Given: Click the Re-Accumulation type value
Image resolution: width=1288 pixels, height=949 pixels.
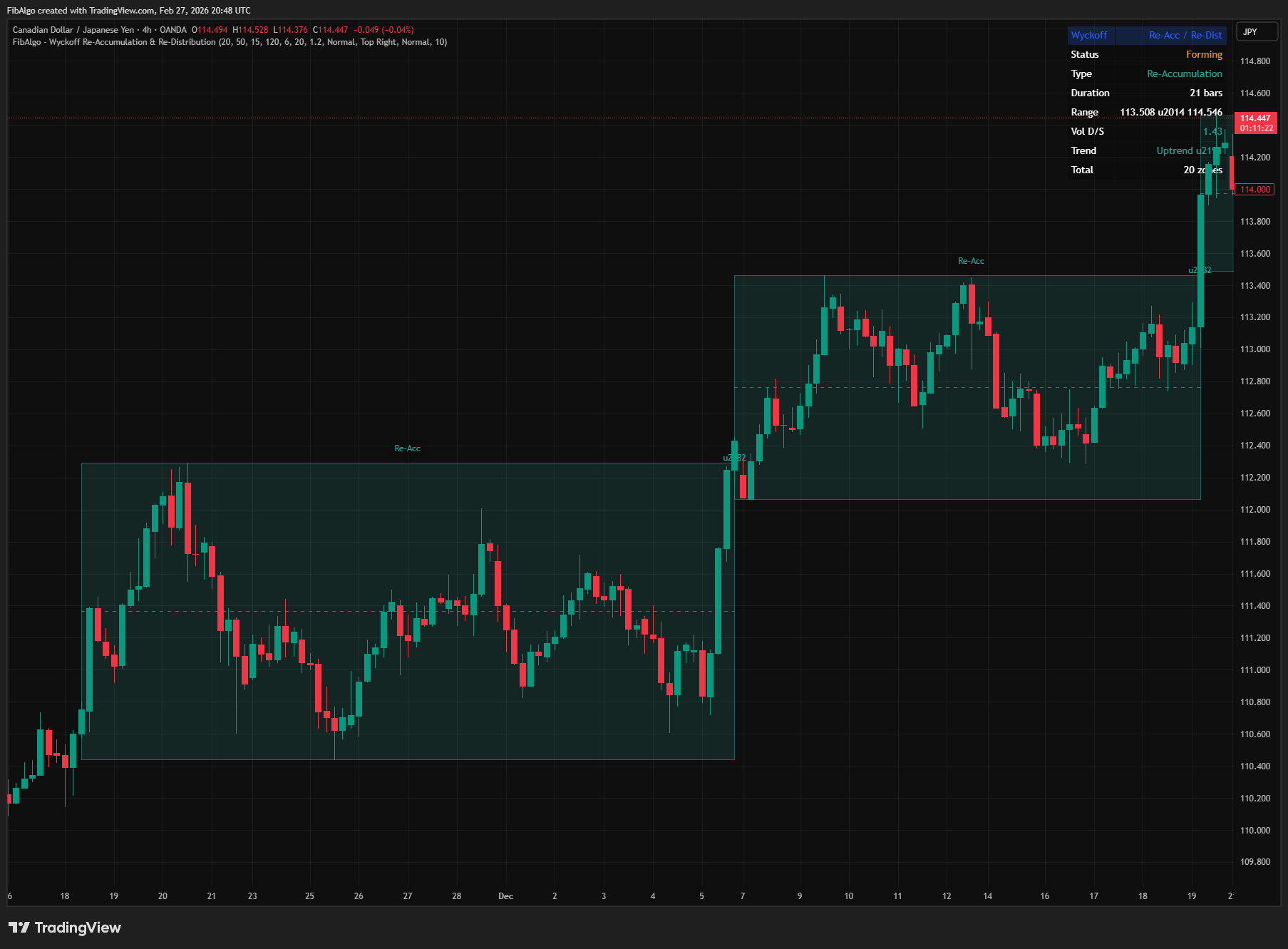Looking at the screenshot, I should (x=1184, y=73).
